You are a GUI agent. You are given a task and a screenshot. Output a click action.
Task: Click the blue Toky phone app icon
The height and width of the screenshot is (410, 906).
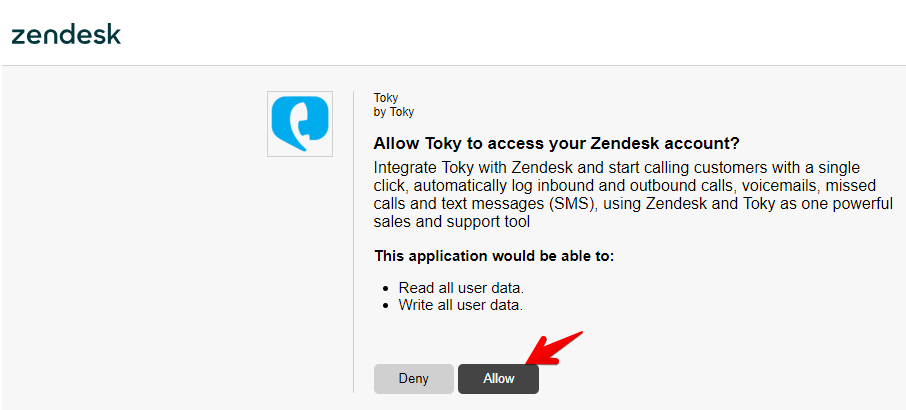[300, 124]
